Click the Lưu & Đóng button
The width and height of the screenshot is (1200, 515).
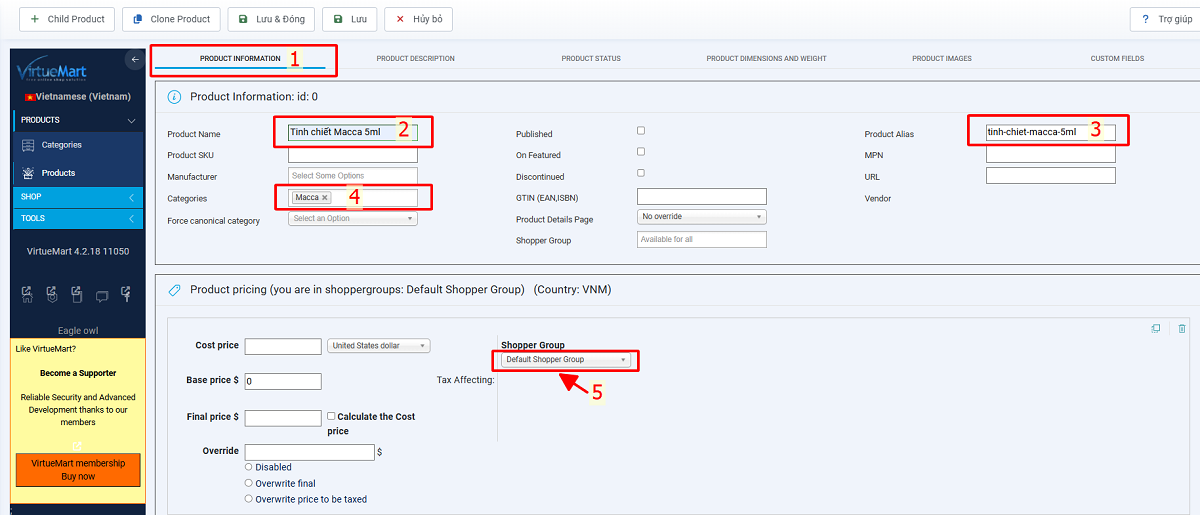click(x=272, y=19)
